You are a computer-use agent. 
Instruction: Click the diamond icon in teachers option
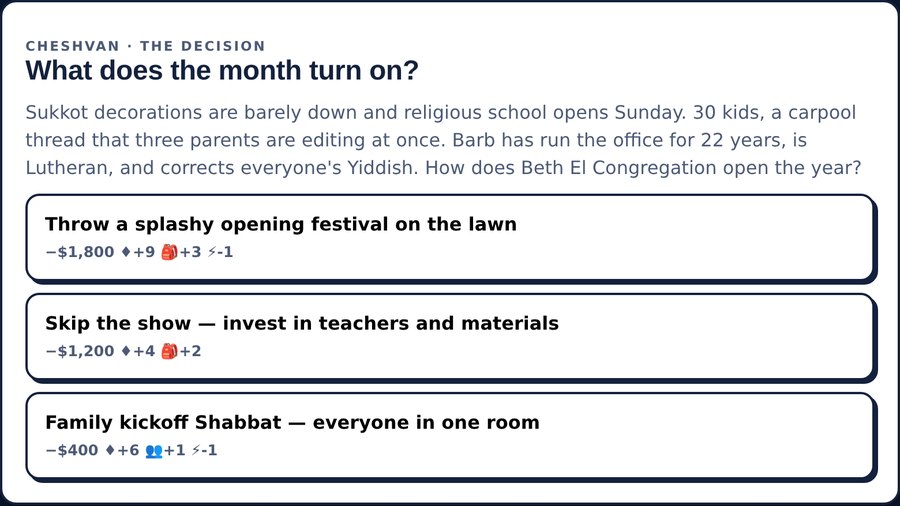(x=126, y=351)
